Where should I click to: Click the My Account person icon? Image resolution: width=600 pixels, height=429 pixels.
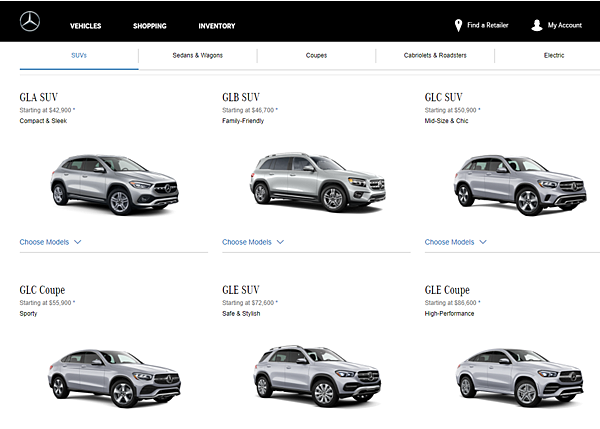537,25
